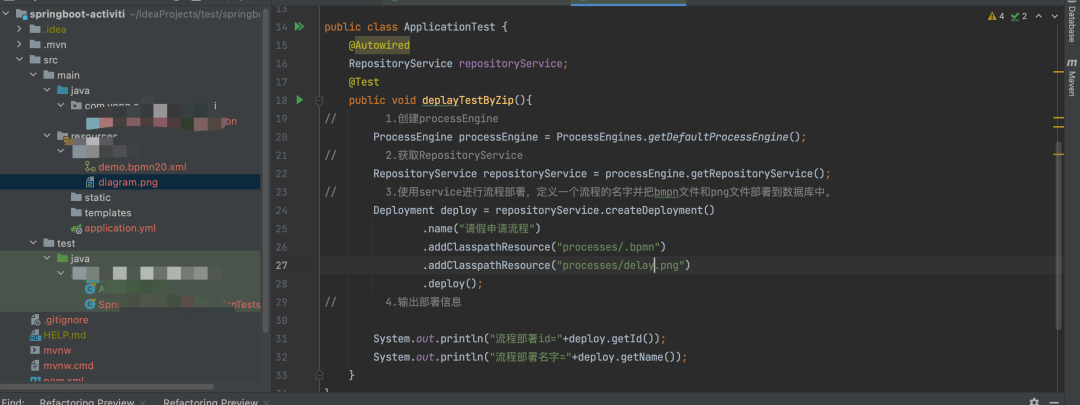Click the main java source folder icon
1080x405 pixels.
63,90
